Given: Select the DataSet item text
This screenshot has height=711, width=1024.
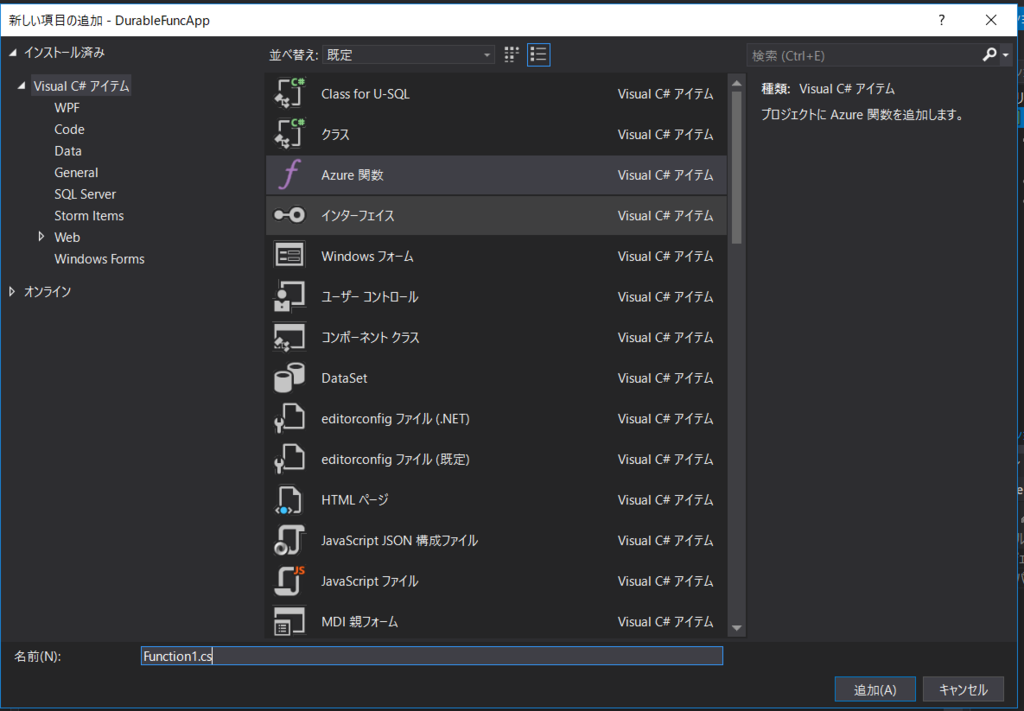Looking at the screenshot, I should (x=344, y=378).
